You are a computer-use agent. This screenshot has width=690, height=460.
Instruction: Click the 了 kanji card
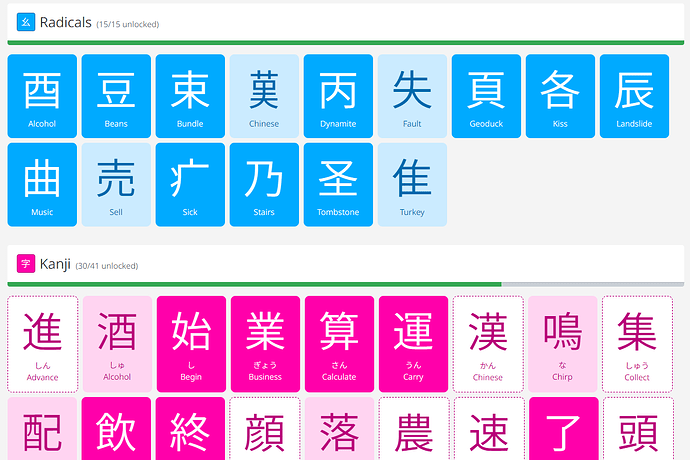tap(564, 428)
